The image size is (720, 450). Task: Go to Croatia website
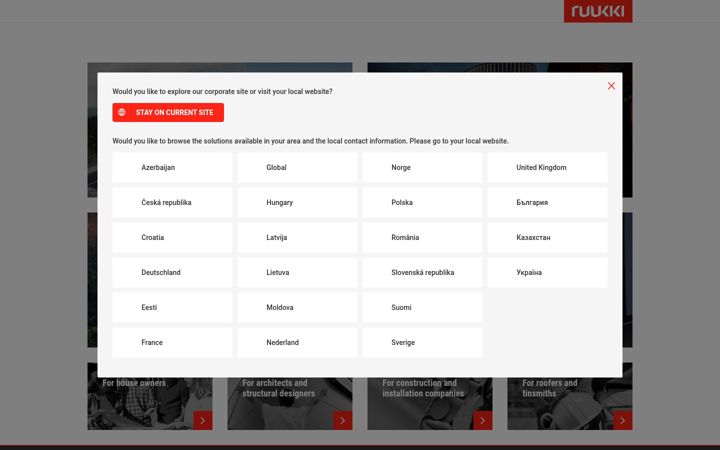(x=172, y=237)
